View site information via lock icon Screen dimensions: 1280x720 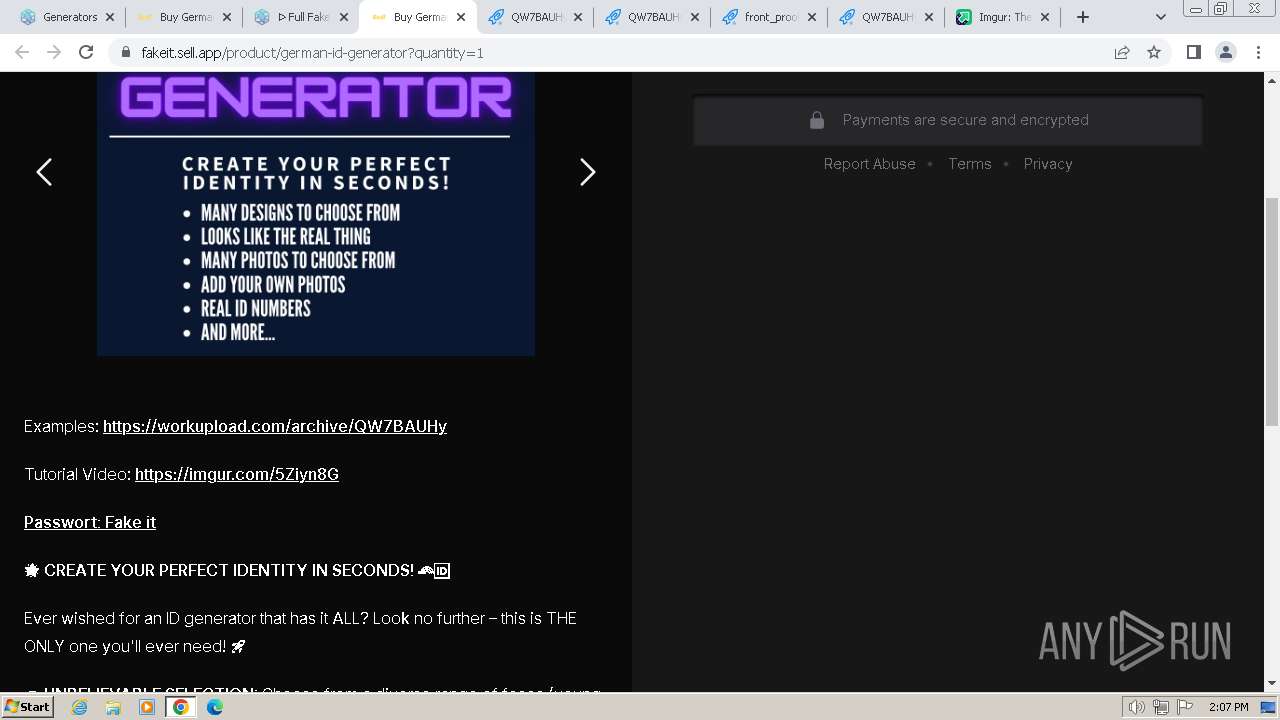click(x=125, y=52)
